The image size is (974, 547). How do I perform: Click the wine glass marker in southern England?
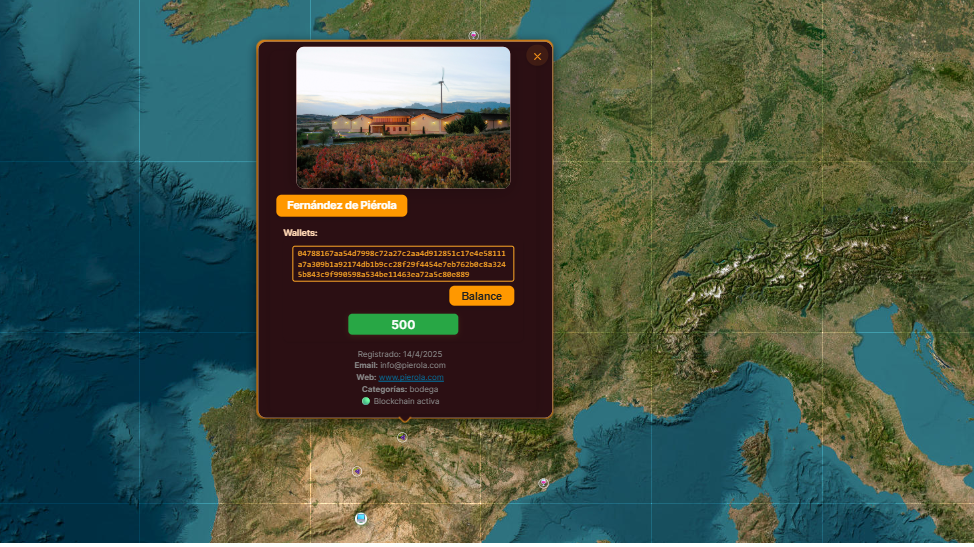click(474, 35)
